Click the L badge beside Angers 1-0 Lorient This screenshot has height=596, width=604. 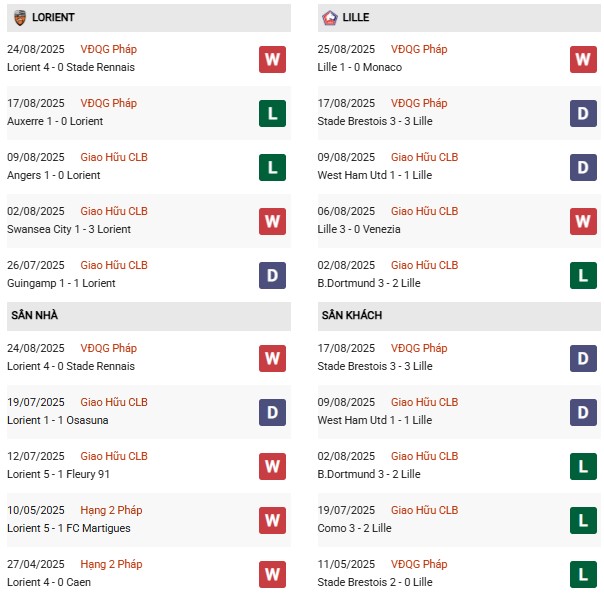point(272,167)
